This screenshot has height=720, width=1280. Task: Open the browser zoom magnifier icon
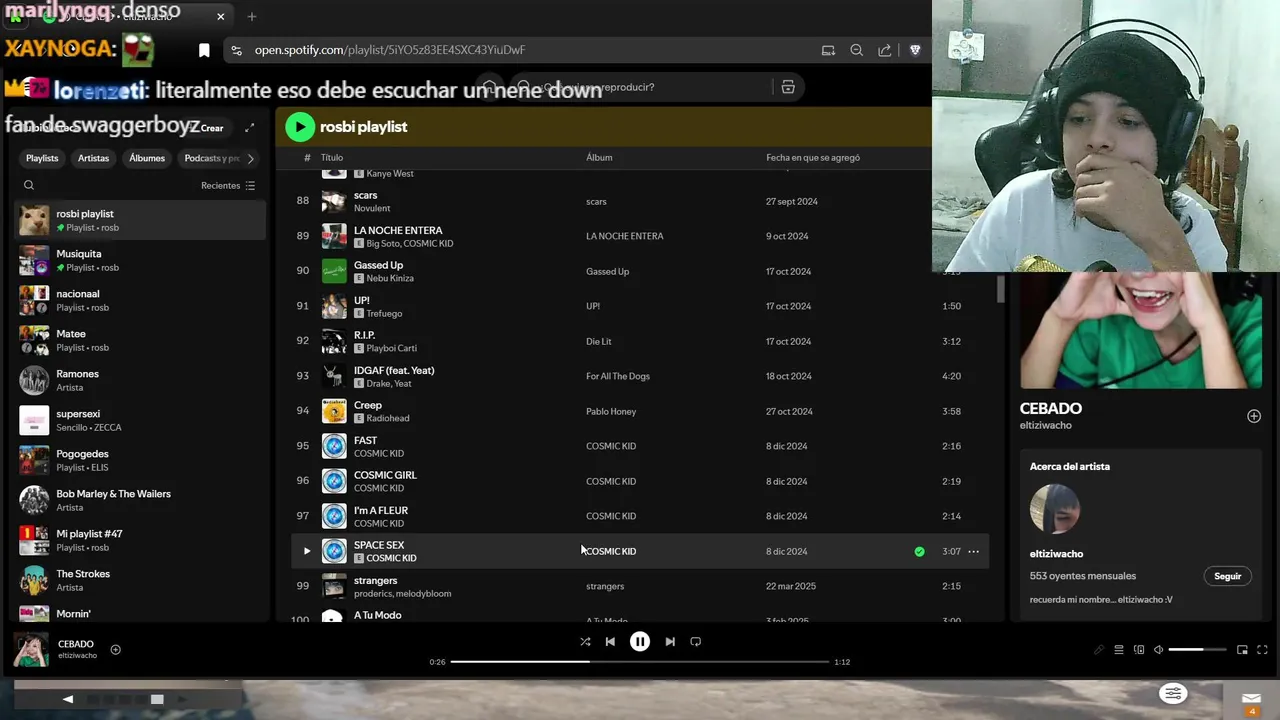pos(857,50)
